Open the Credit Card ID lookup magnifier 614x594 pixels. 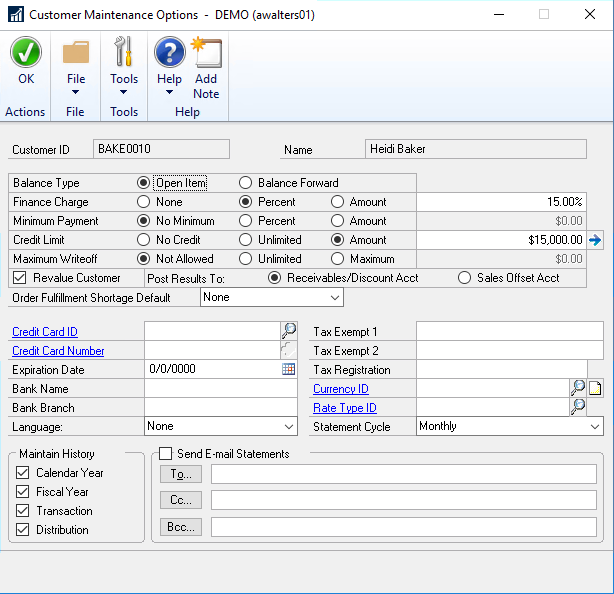289,331
